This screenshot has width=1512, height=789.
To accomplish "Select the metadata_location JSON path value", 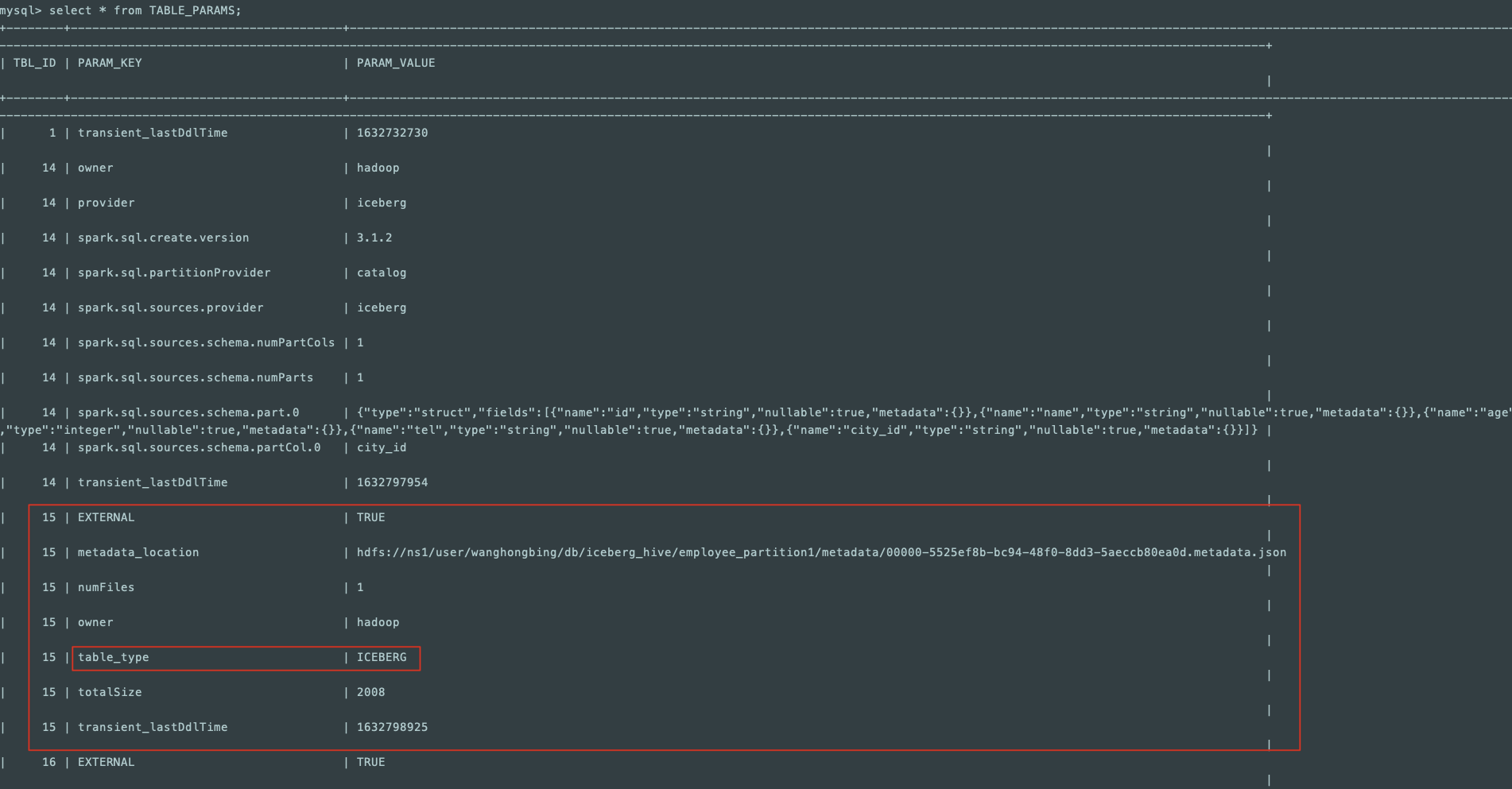I will (x=819, y=552).
